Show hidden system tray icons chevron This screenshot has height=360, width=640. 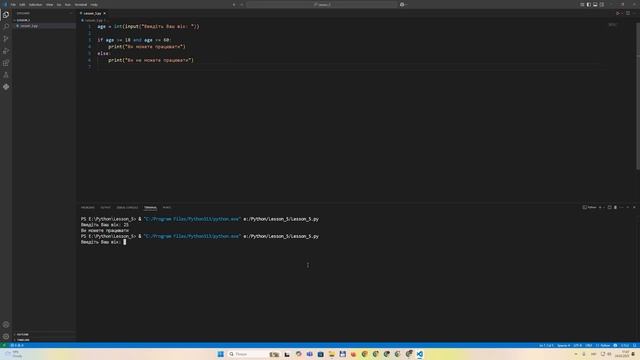click(576, 354)
